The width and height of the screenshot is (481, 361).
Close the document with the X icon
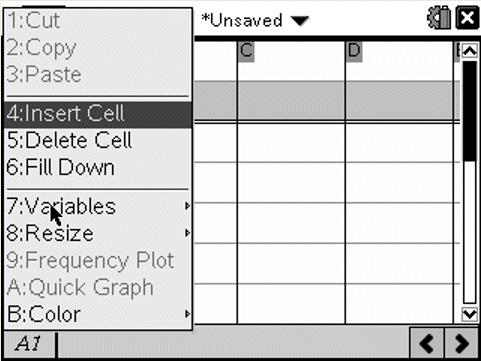467,18
